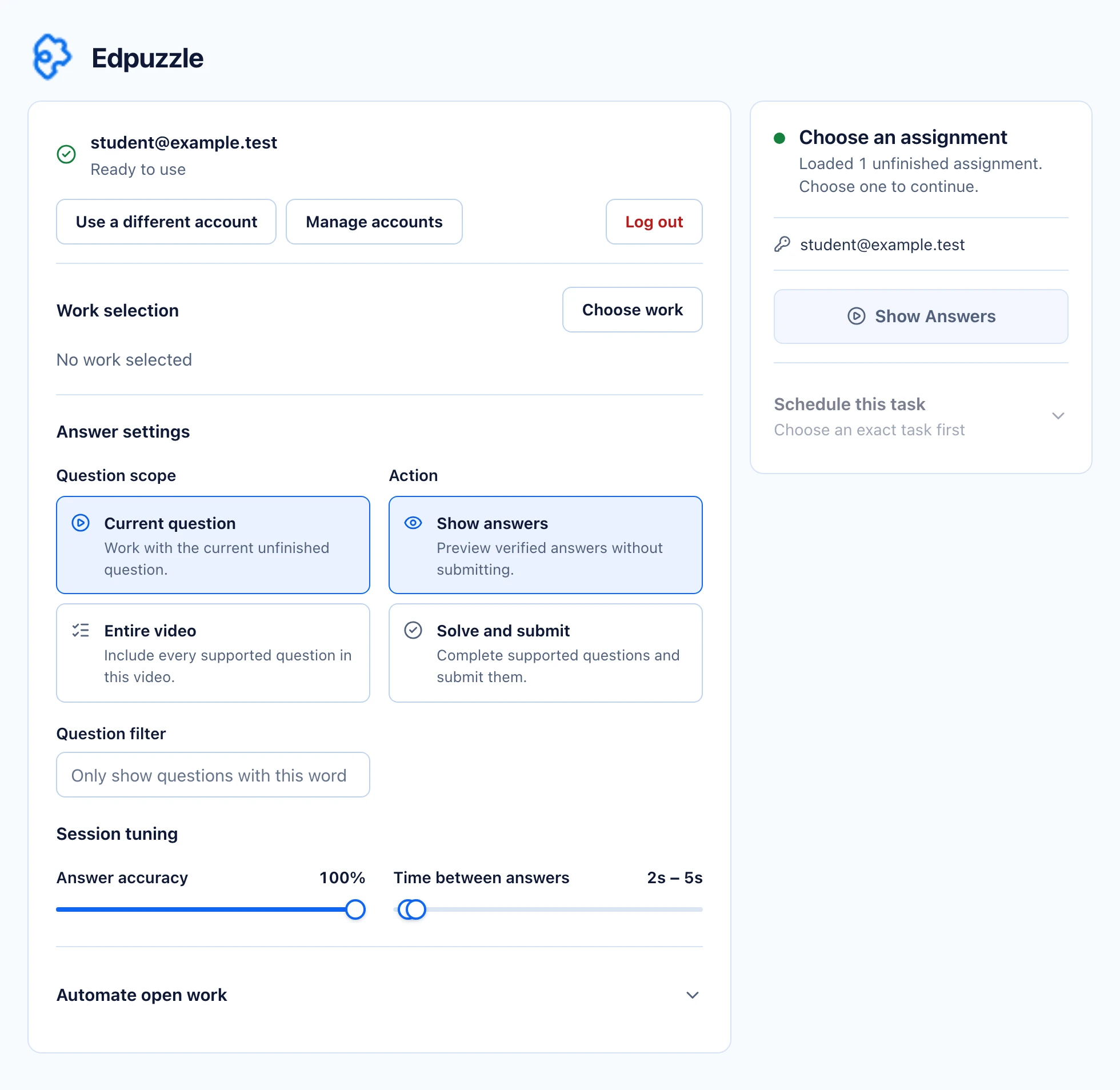Click the '2s – 5s' time value
Viewport: 1120px width, 1090px height.
(674, 877)
